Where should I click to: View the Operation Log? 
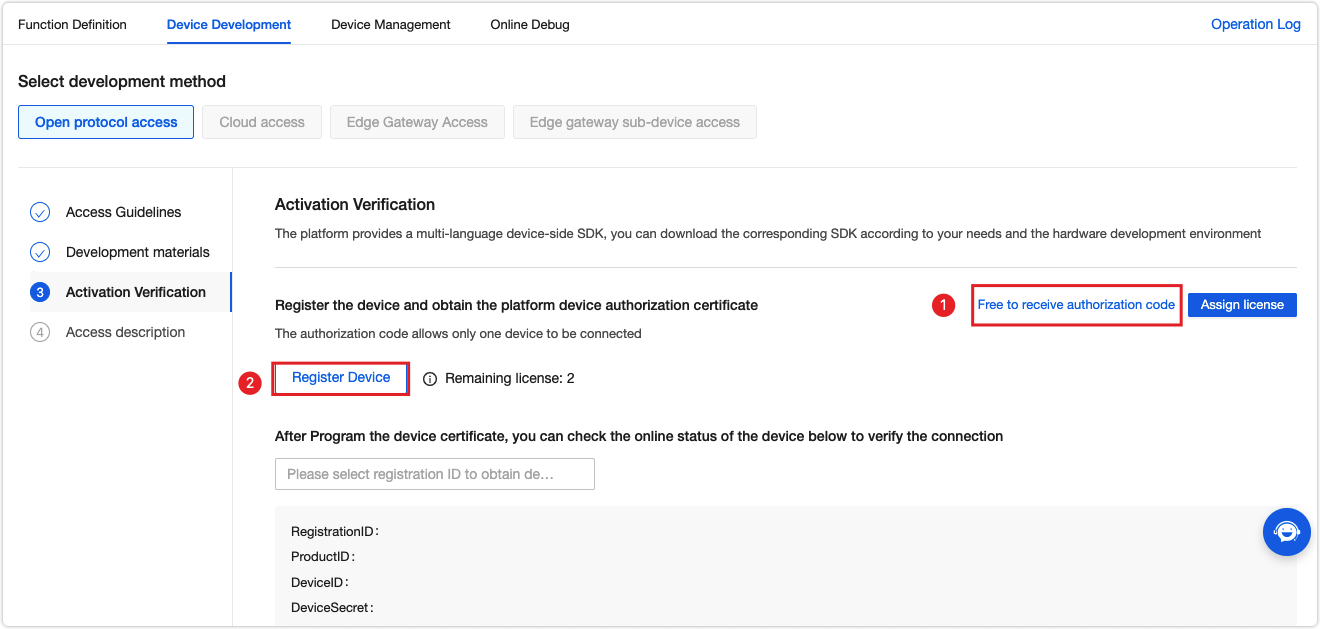coord(1255,24)
